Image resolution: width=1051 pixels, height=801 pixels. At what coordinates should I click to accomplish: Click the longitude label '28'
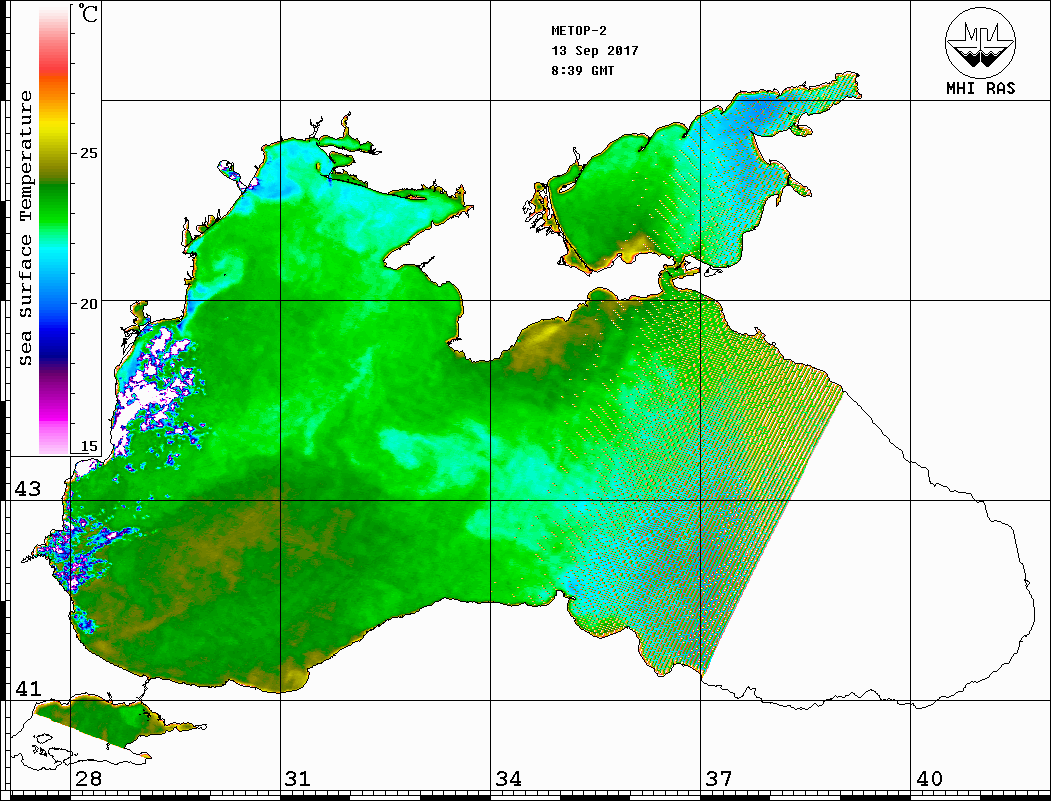pyautogui.click(x=88, y=778)
